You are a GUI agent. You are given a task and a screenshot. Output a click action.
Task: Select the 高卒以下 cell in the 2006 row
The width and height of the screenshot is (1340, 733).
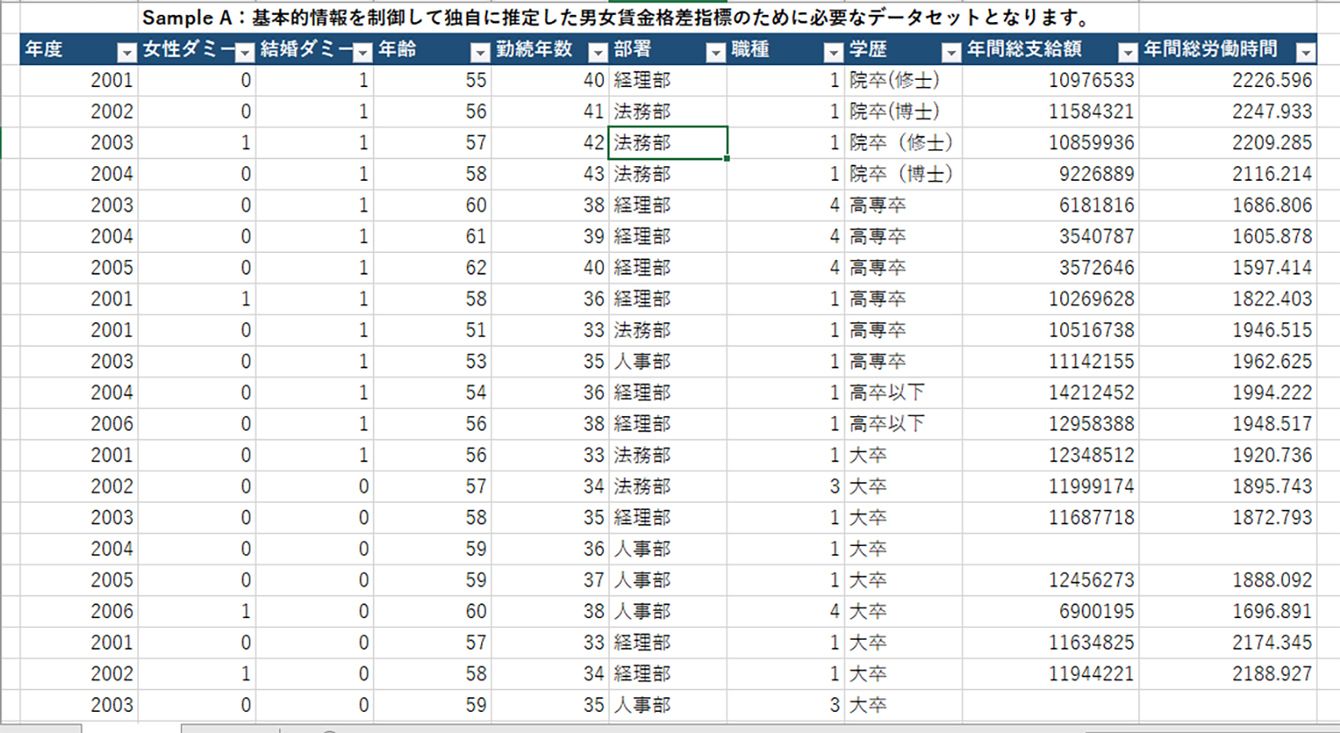pyautogui.click(x=903, y=424)
